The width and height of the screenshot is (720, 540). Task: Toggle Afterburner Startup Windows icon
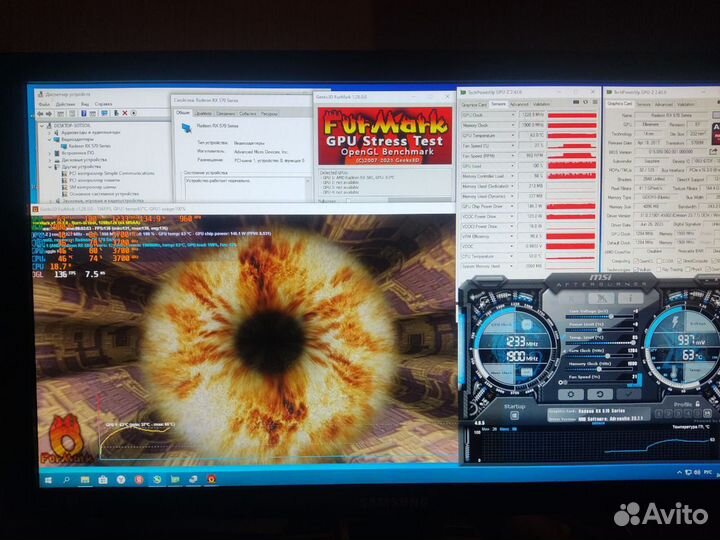514,416
